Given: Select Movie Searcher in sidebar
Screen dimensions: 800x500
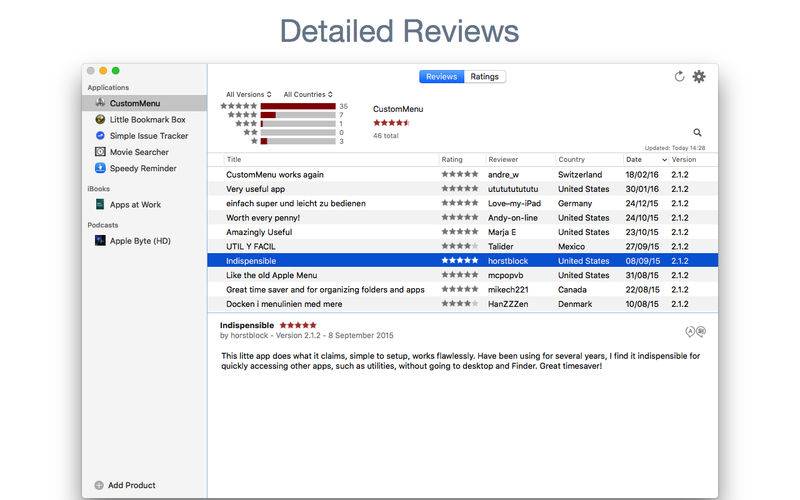Looking at the screenshot, I should tap(144, 152).
